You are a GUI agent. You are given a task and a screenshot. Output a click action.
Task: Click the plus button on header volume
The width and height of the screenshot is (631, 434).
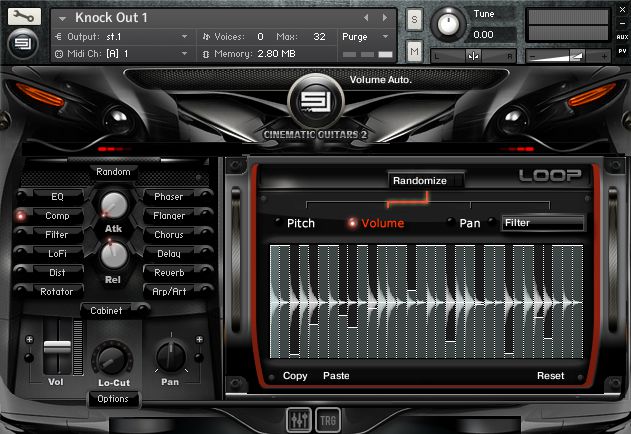(604, 56)
